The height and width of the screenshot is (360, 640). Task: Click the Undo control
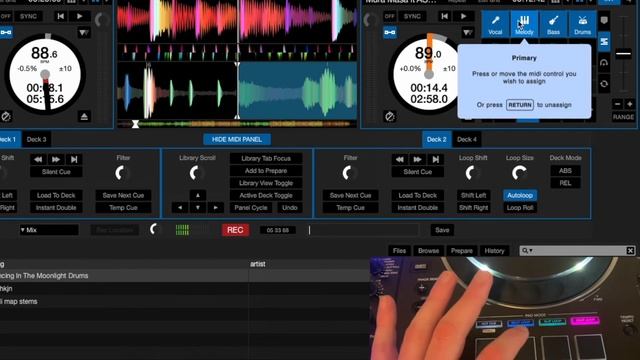tap(290, 208)
